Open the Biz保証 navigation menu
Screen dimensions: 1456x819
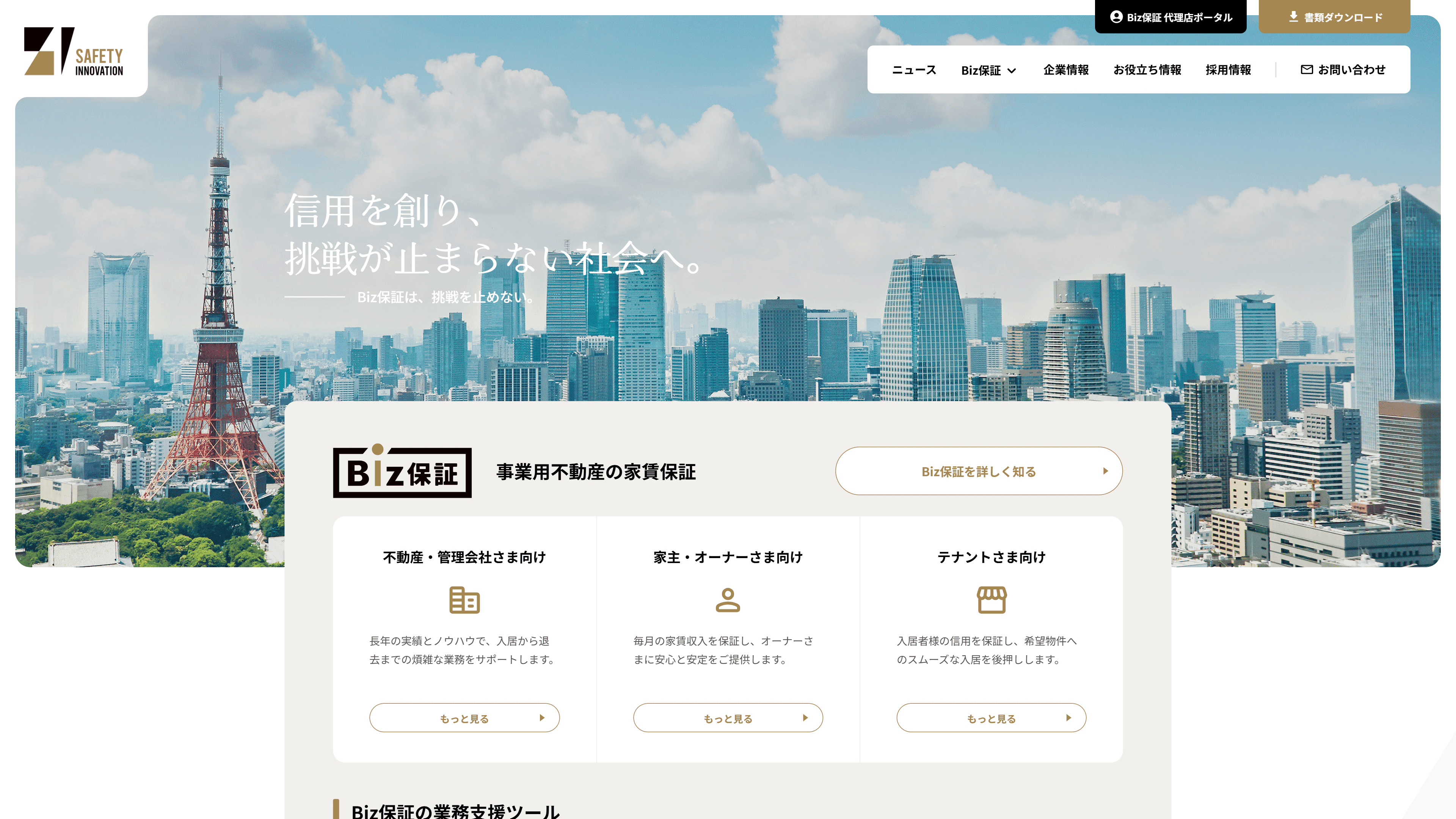click(x=988, y=70)
